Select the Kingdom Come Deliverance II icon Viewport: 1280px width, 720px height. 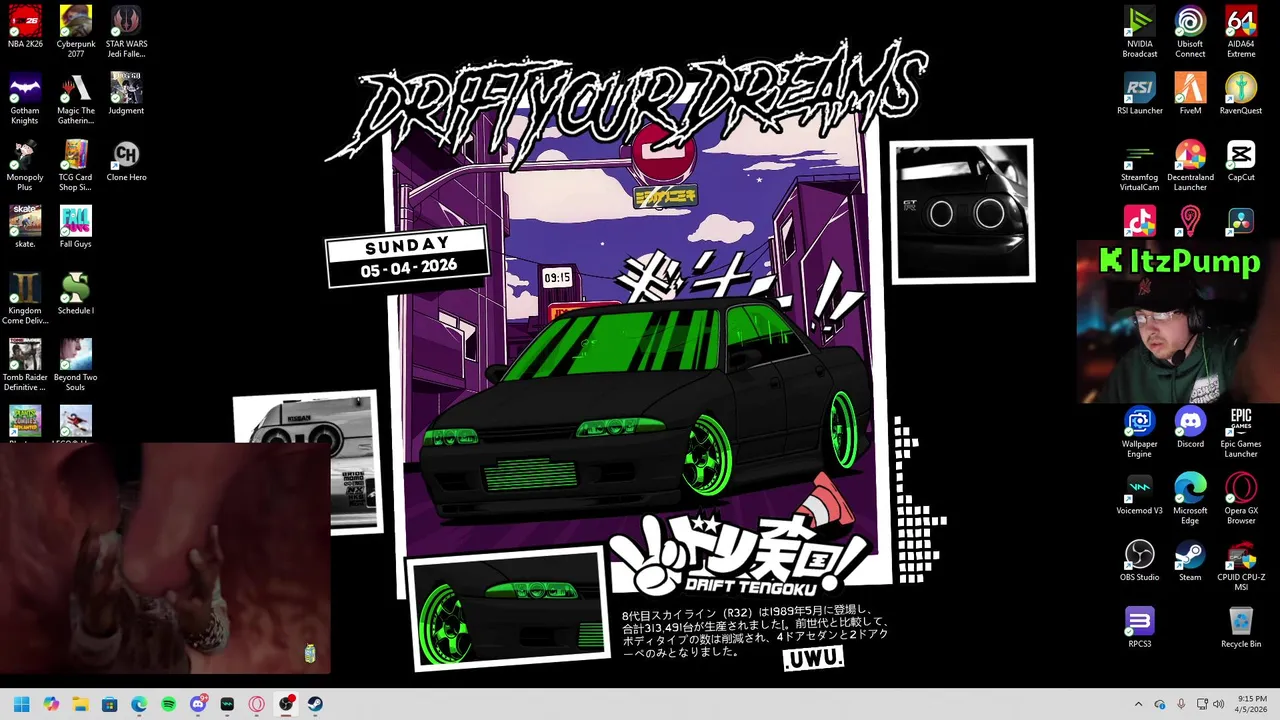tap(25, 298)
